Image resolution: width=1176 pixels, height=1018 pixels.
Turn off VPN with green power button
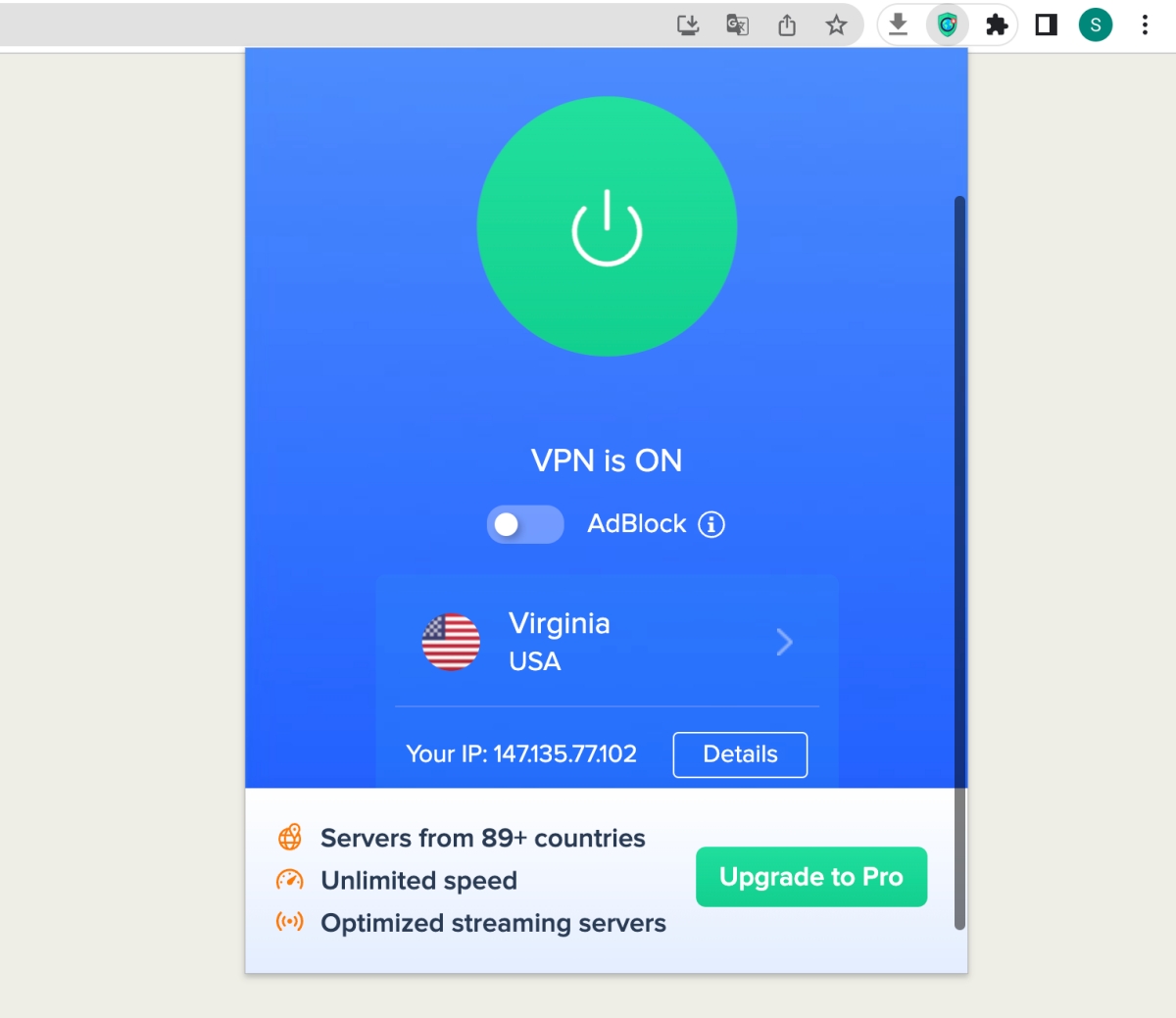pos(607,226)
